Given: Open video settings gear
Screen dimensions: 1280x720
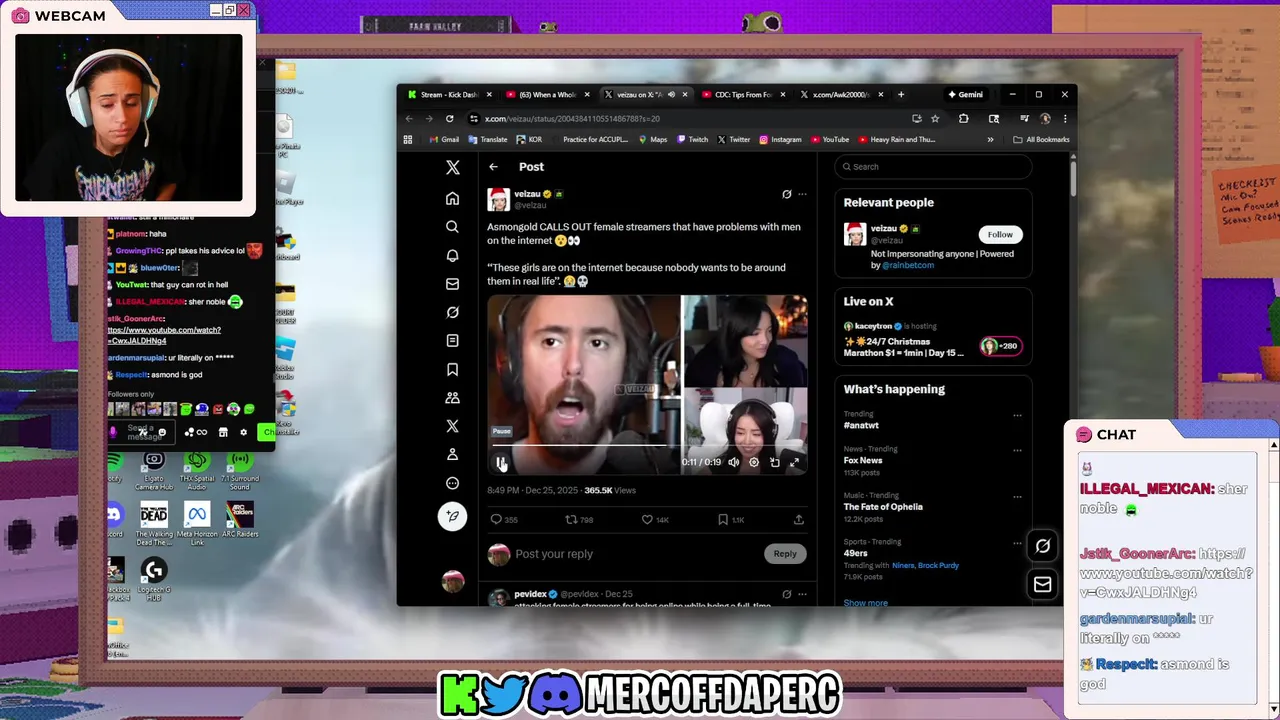Looking at the screenshot, I should click(754, 462).
